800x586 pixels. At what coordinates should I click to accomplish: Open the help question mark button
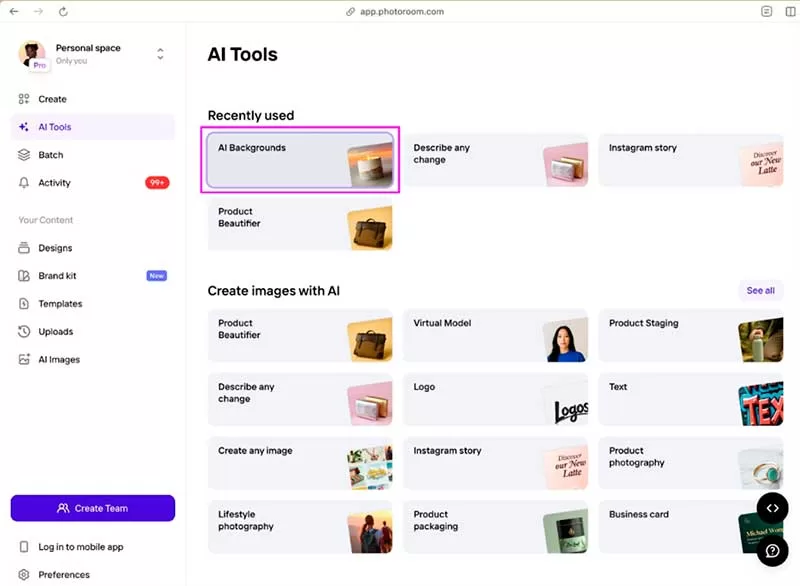point(772,551)
